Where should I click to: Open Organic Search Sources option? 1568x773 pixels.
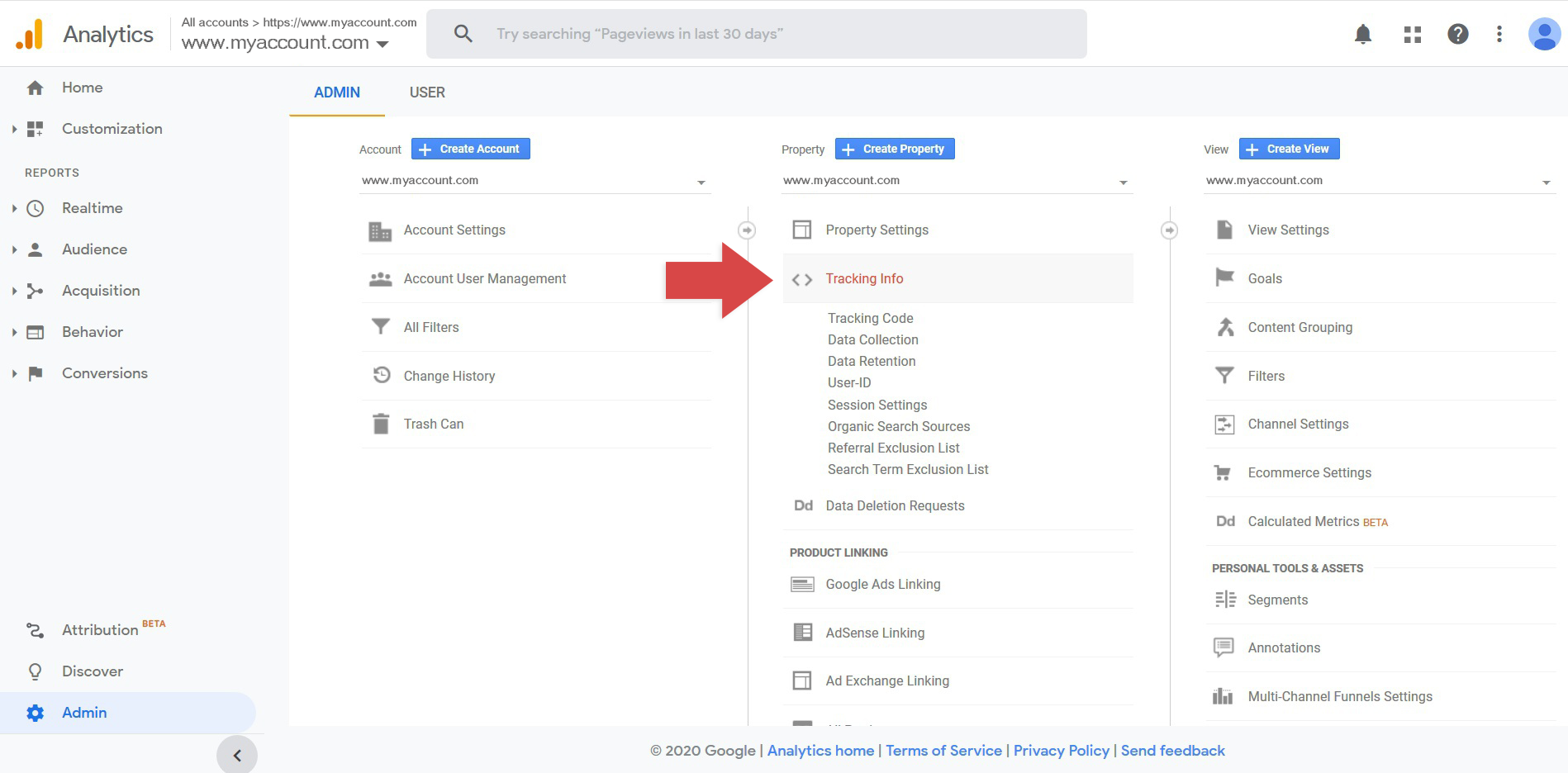[x=899, y=426]
